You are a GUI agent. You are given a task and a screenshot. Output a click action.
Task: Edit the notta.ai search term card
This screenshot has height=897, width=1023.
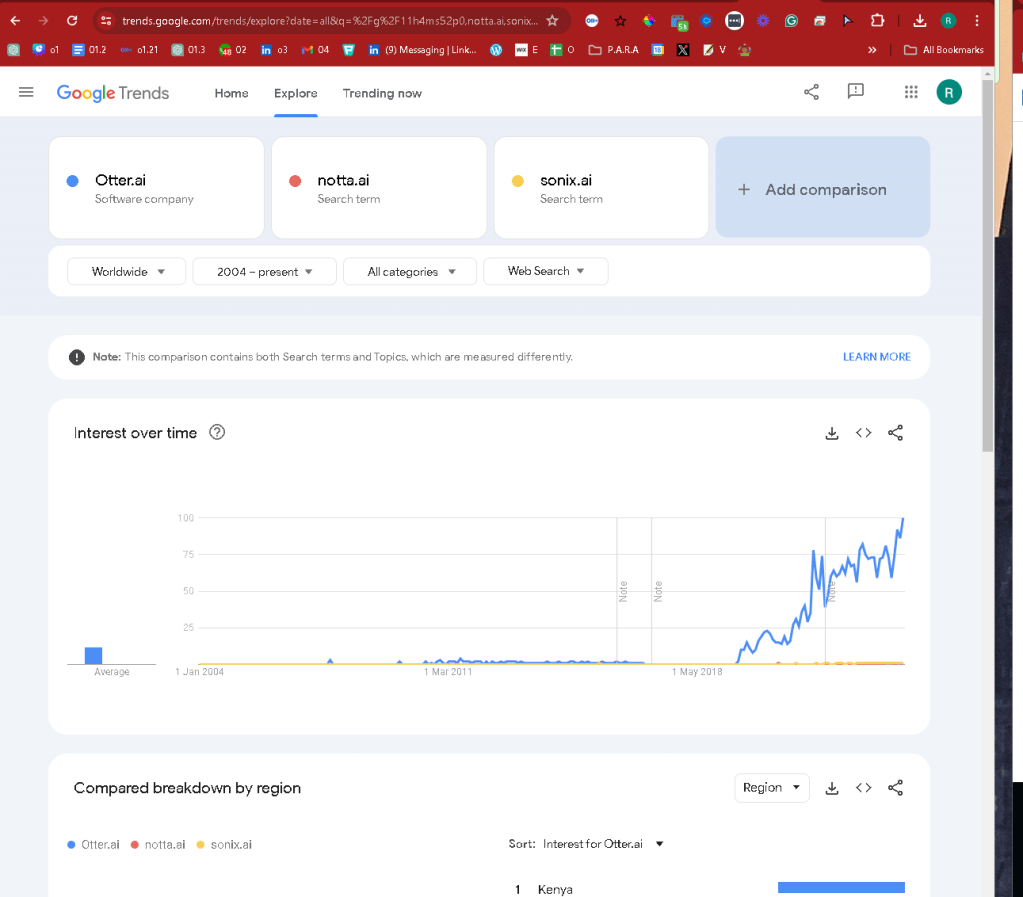click(x=379, y=187)
